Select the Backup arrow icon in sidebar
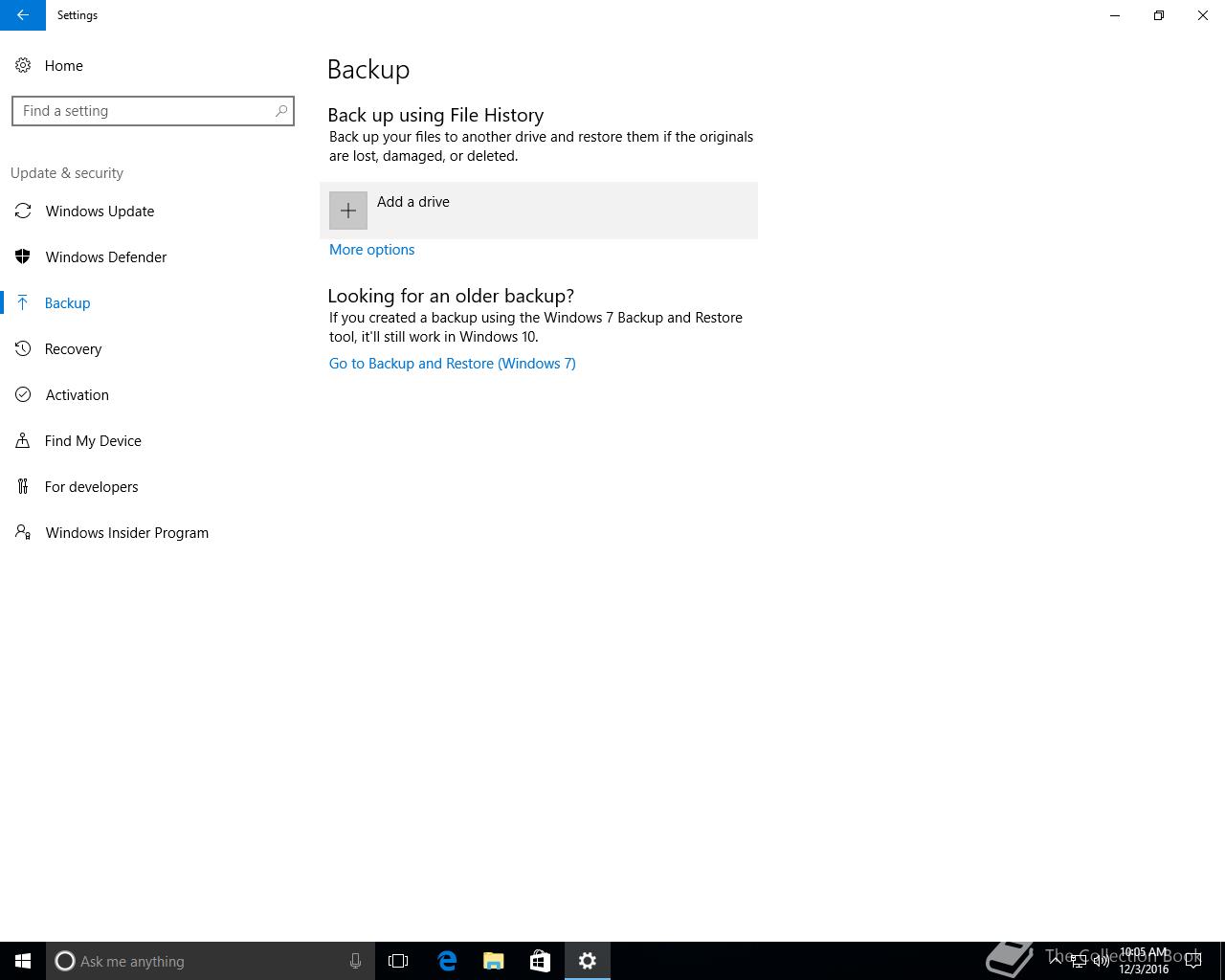 point(23,302)
